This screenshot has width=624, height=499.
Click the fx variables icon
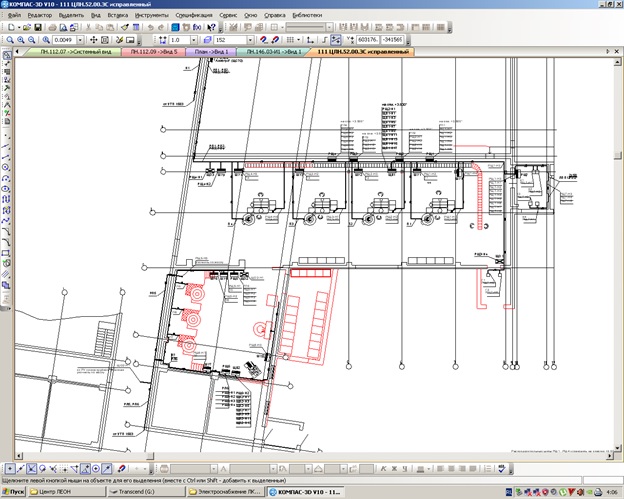point(197,27)
